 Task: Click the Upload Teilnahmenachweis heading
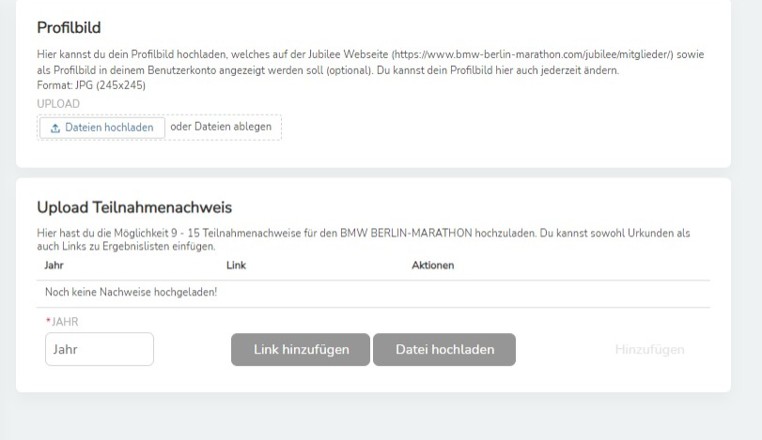click(135, 208)
